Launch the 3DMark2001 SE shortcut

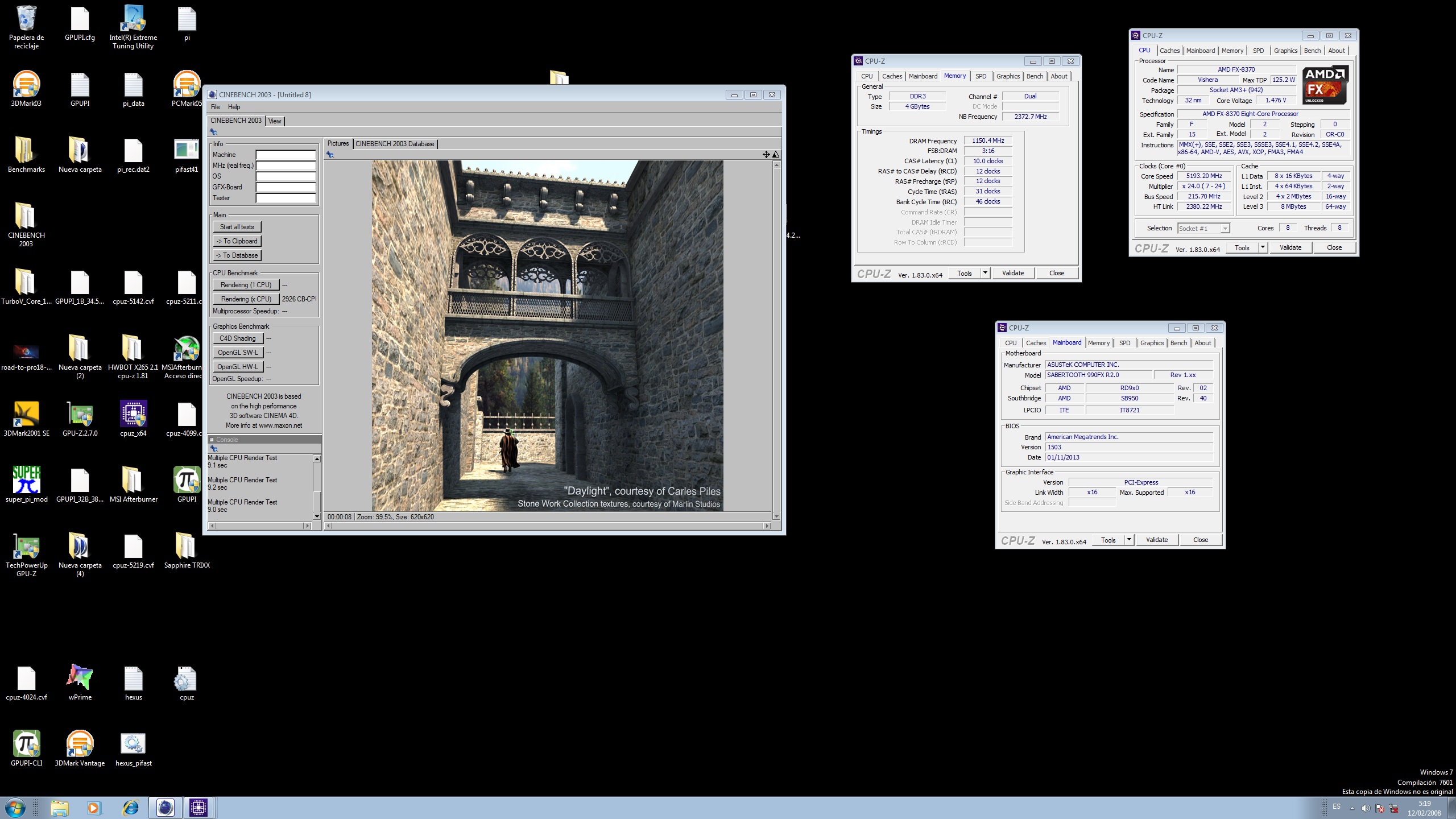[26, 419]
